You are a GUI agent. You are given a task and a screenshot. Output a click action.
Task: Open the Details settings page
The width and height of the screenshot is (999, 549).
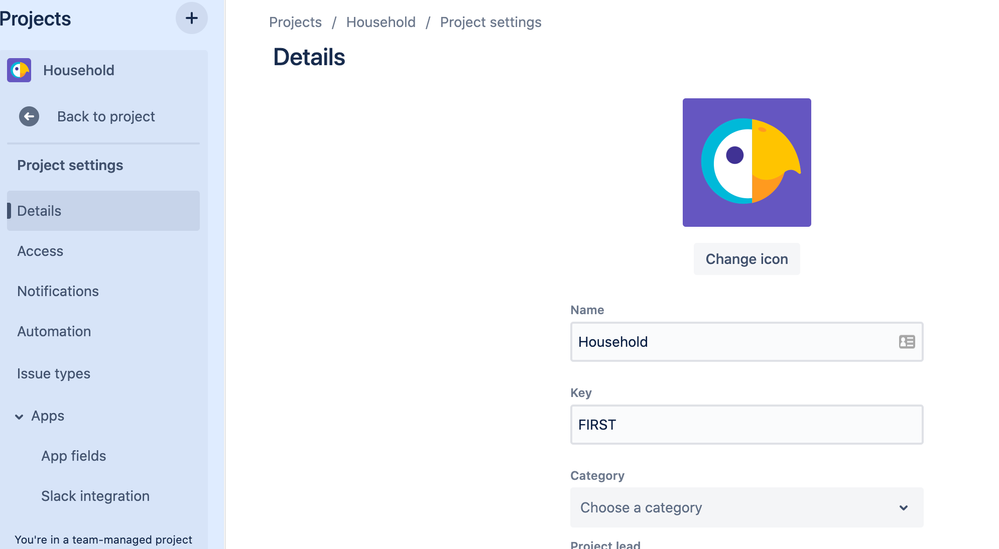coord(103,211)
